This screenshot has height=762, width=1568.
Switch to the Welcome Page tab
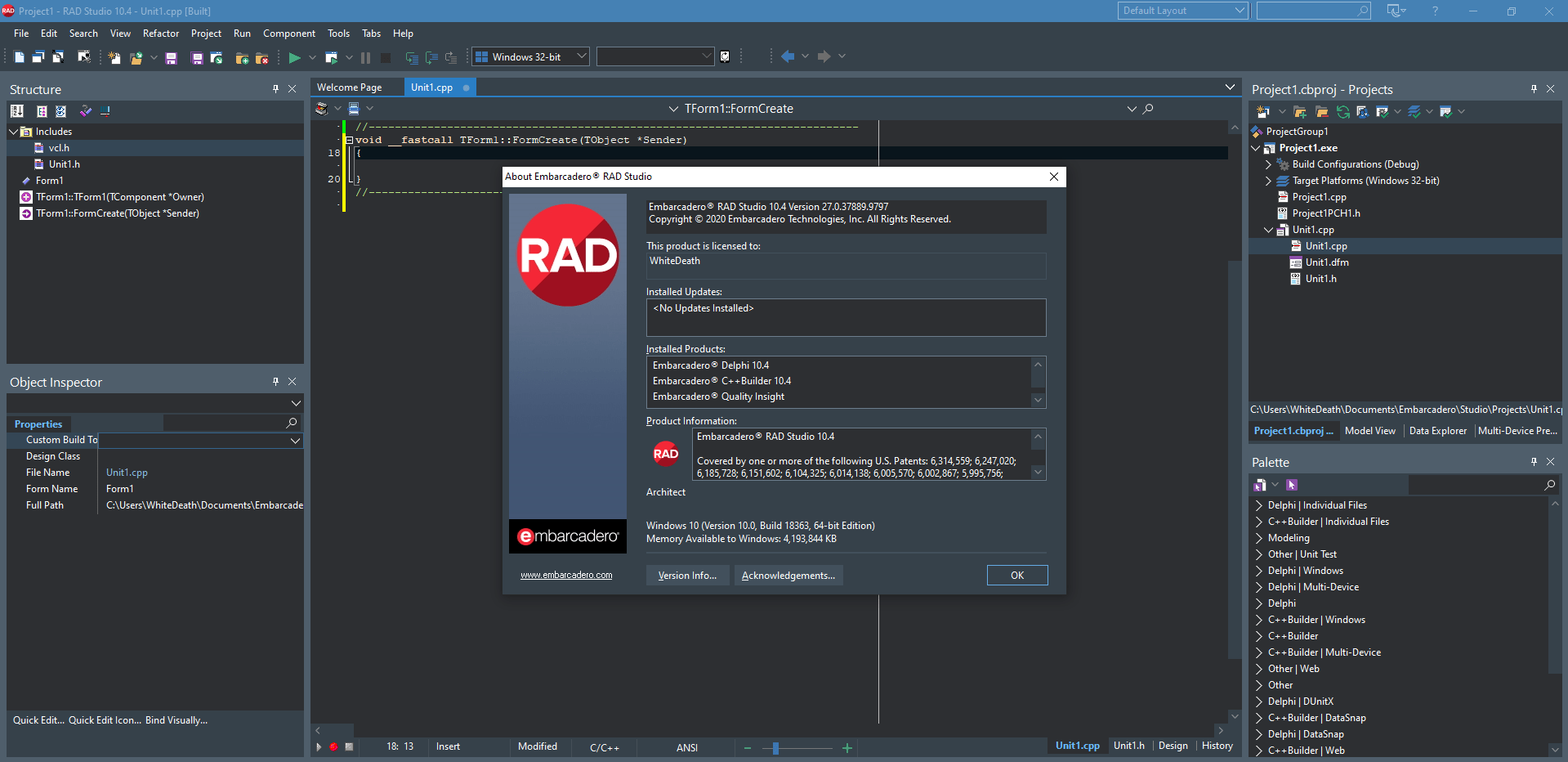(349, 87)
